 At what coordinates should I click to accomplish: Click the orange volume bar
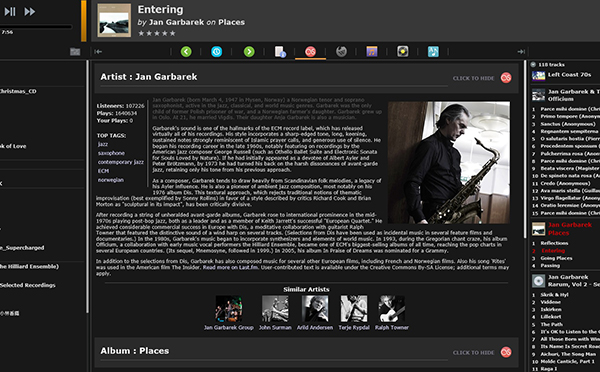click(83, 21)
